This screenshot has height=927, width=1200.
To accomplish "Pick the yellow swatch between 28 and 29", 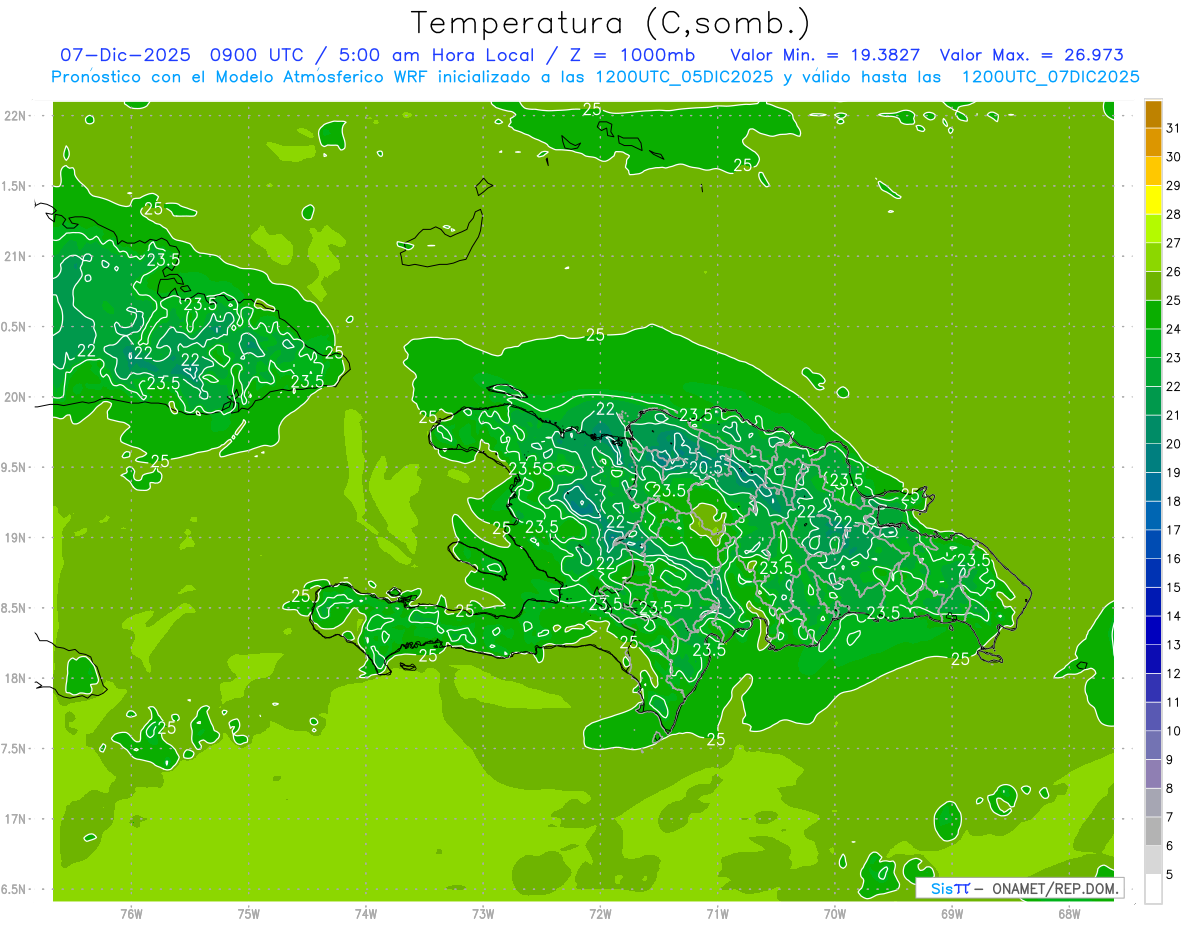I will coord(1153,200).
